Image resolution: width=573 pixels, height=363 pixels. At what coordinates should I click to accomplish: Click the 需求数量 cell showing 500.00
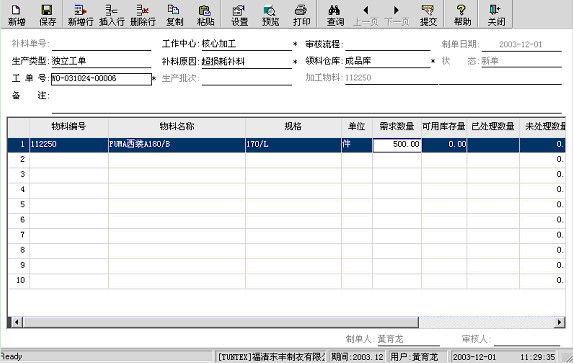[397, 144]
